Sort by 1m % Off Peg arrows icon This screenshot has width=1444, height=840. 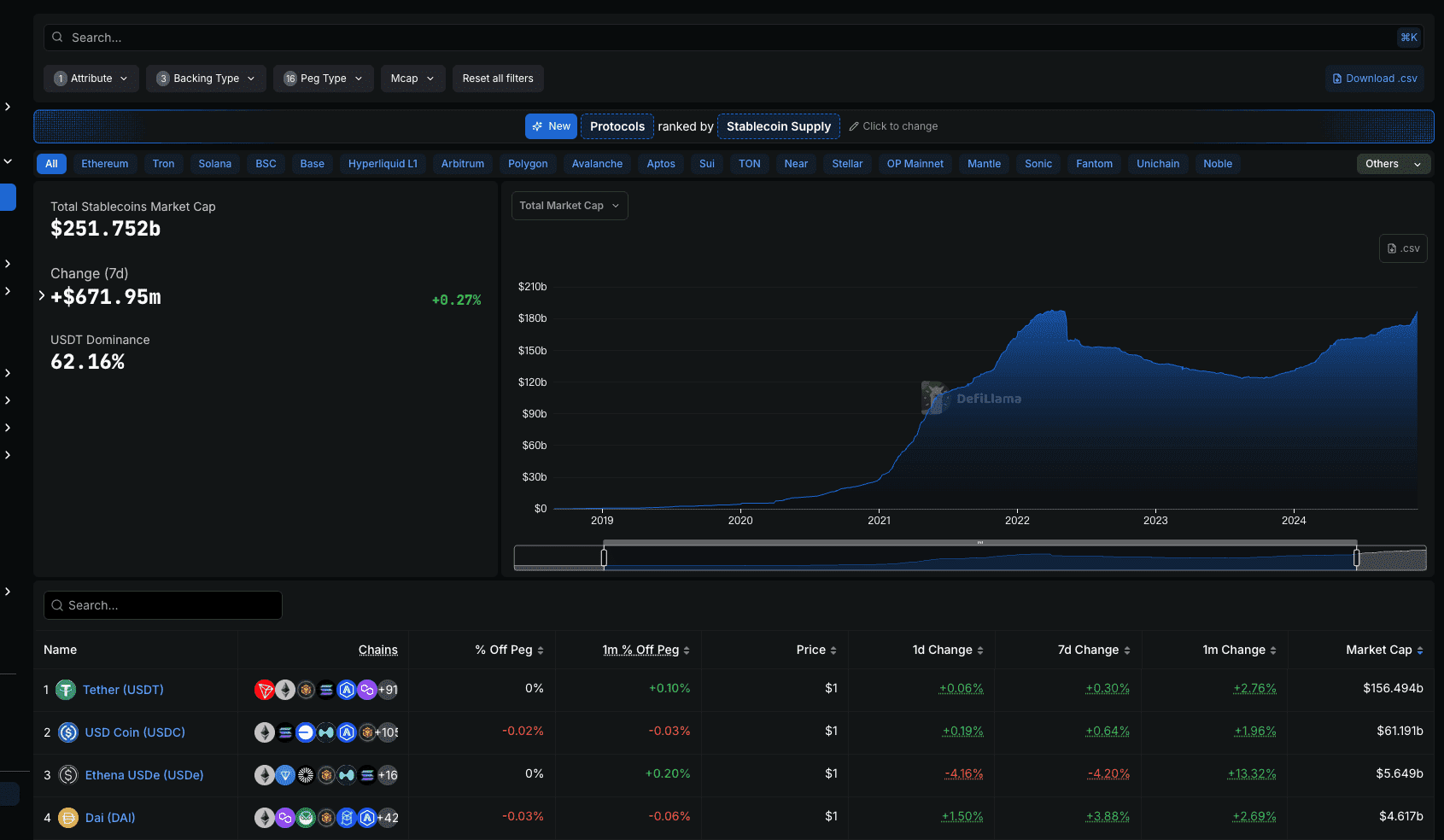[x=687, y=650]
